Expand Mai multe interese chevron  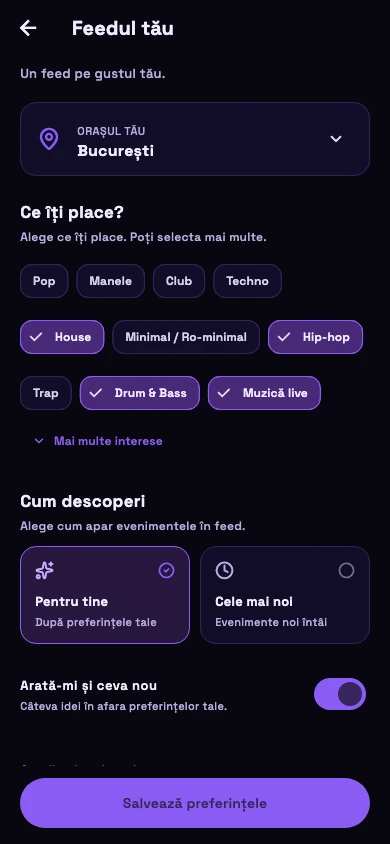(x=39, y=441)
